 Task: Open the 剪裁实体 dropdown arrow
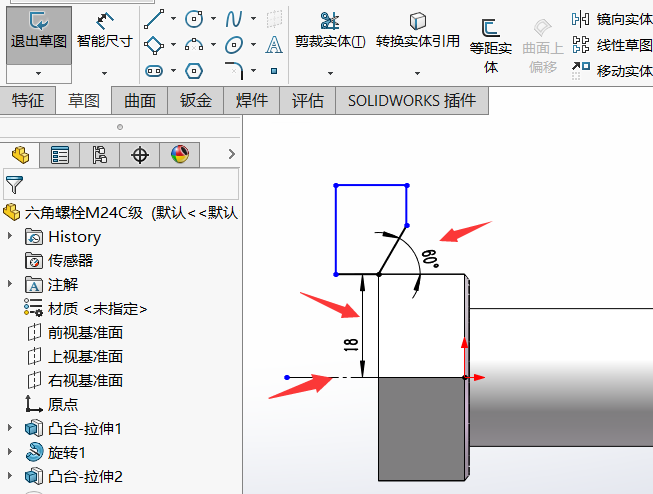point(330,73)
